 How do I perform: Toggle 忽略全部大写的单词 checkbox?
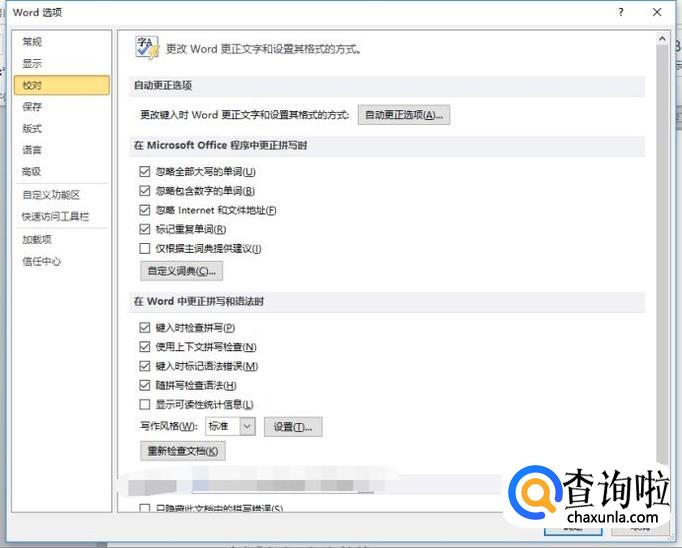pyautogui.click(x=144, y=171)
